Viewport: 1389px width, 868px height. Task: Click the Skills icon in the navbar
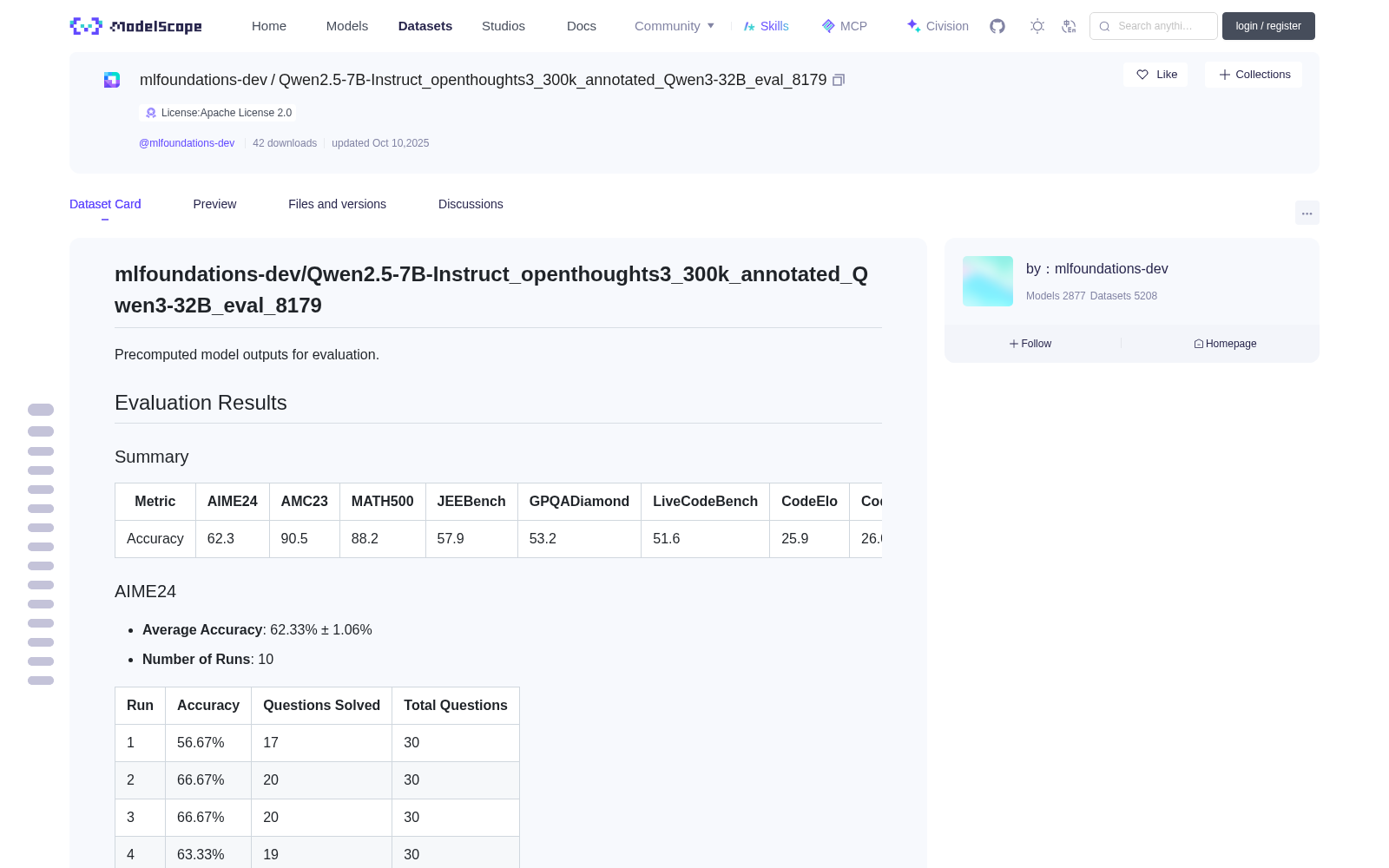coord(749,26)
